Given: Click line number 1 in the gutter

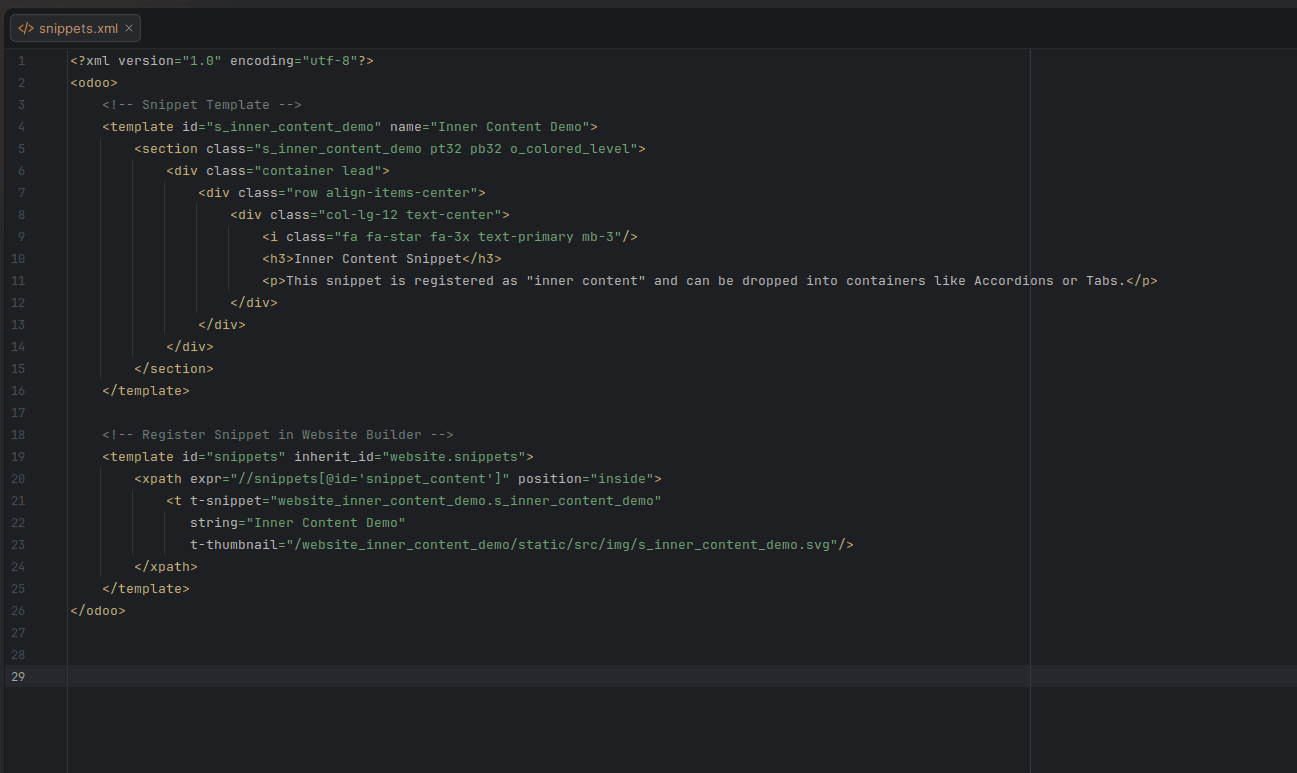Looking at the screenshot, I should [22, 61].
